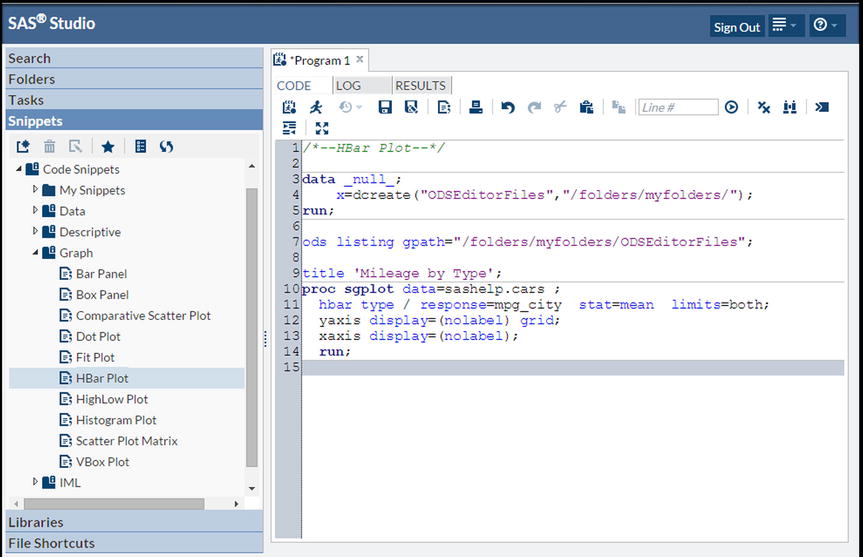Image resolution: width=863 pixels, height=557 pixels.
Task: Click the list view icon in Snippets toolbar
Action: point(140,146)
